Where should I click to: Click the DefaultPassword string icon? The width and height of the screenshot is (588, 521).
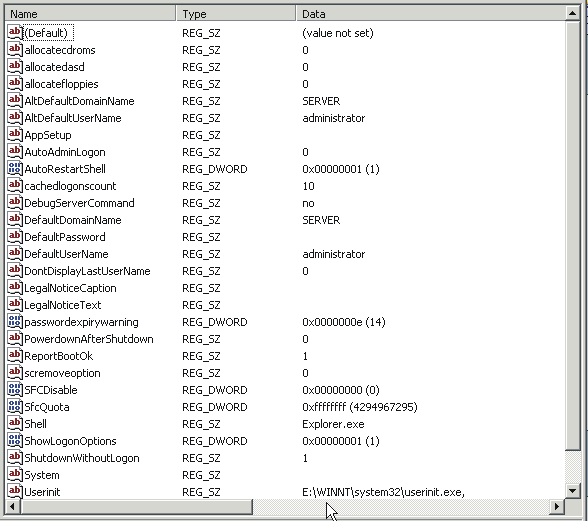(15, 236)
